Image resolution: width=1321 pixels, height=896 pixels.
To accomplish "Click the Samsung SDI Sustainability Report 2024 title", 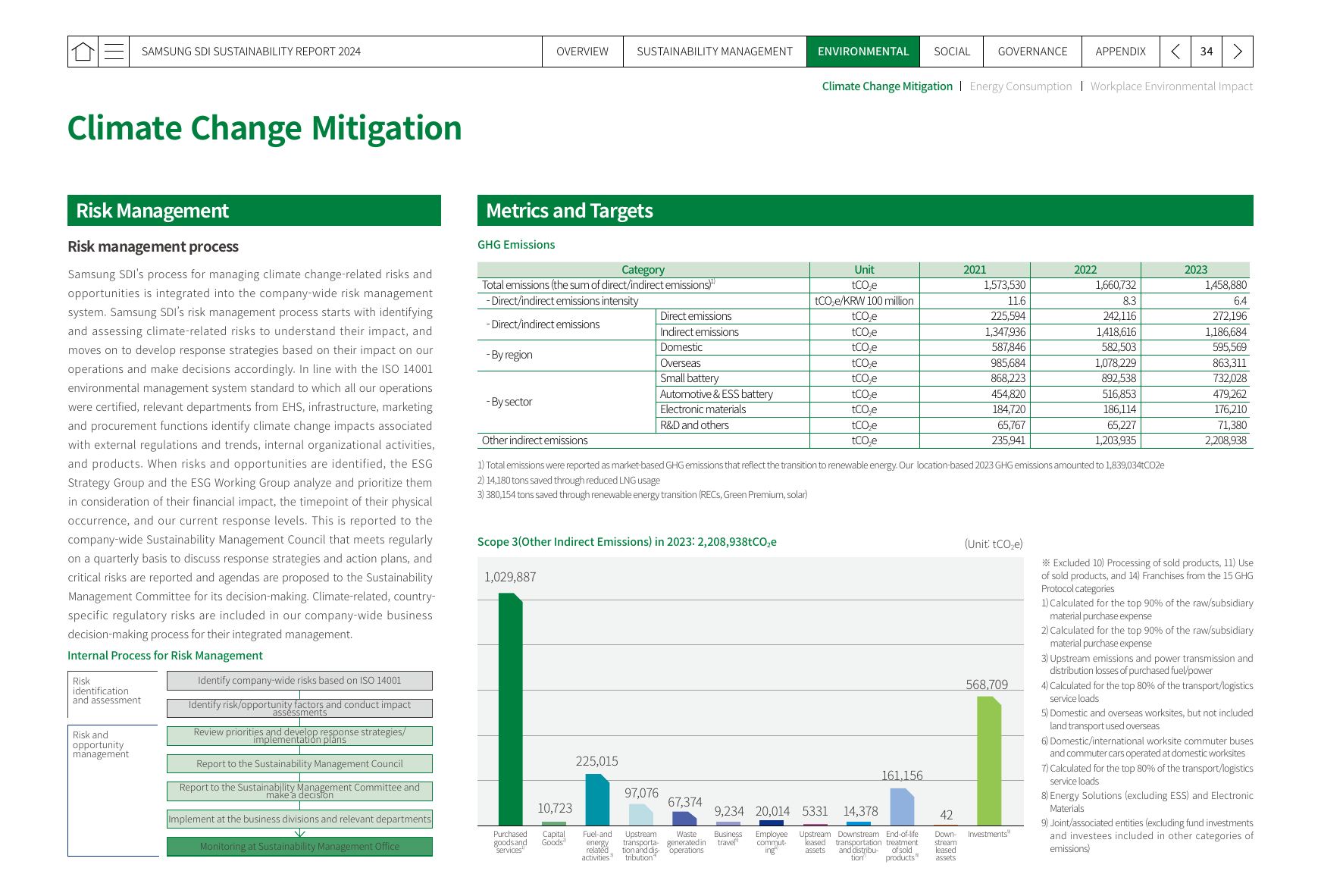I will [251, 52].
